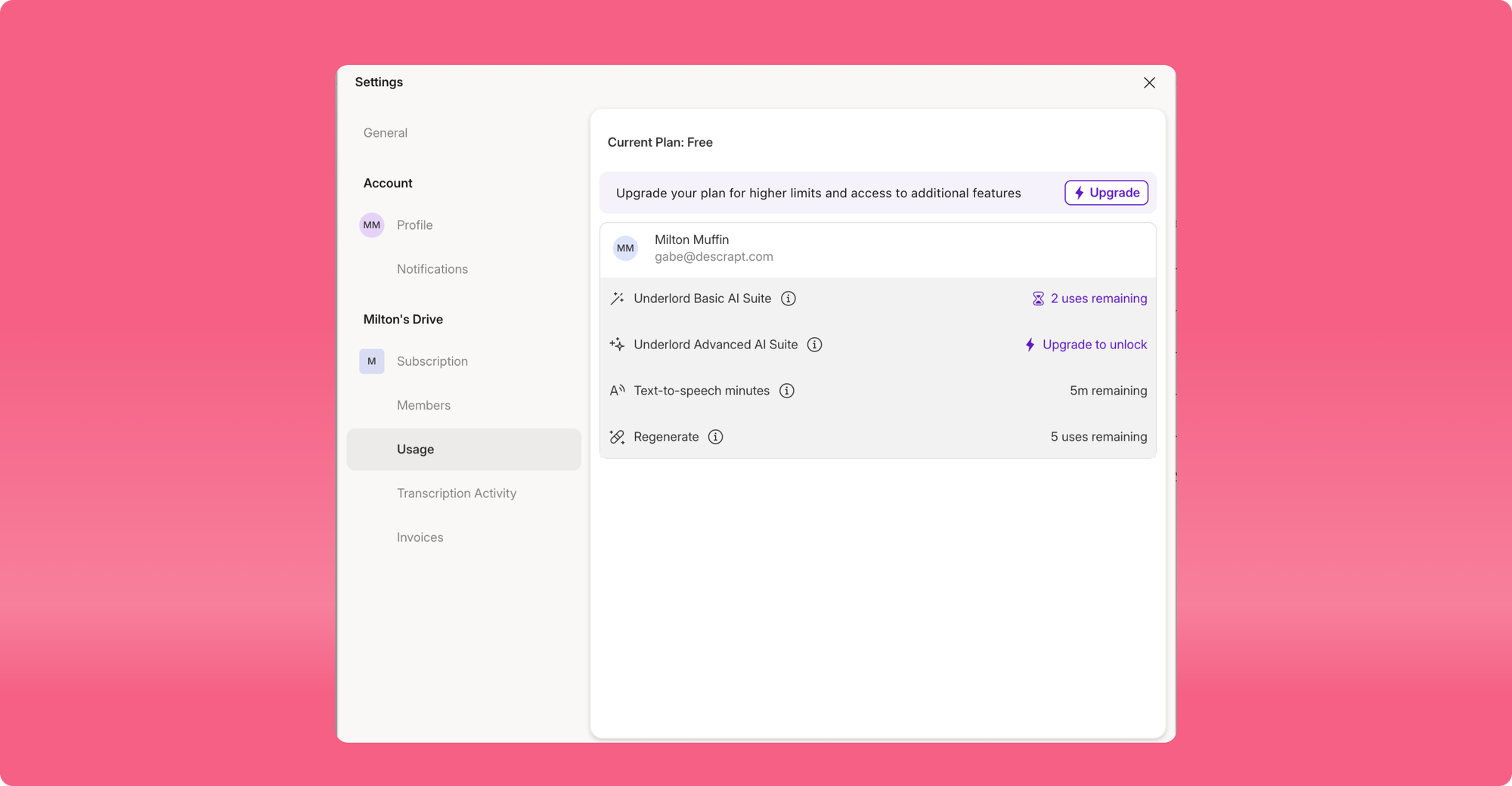Image resolution: width=1512 pixels, height=786 pixels.
Task: Click the Upgrade to unlock link
Action: [x=1094, y=345]
